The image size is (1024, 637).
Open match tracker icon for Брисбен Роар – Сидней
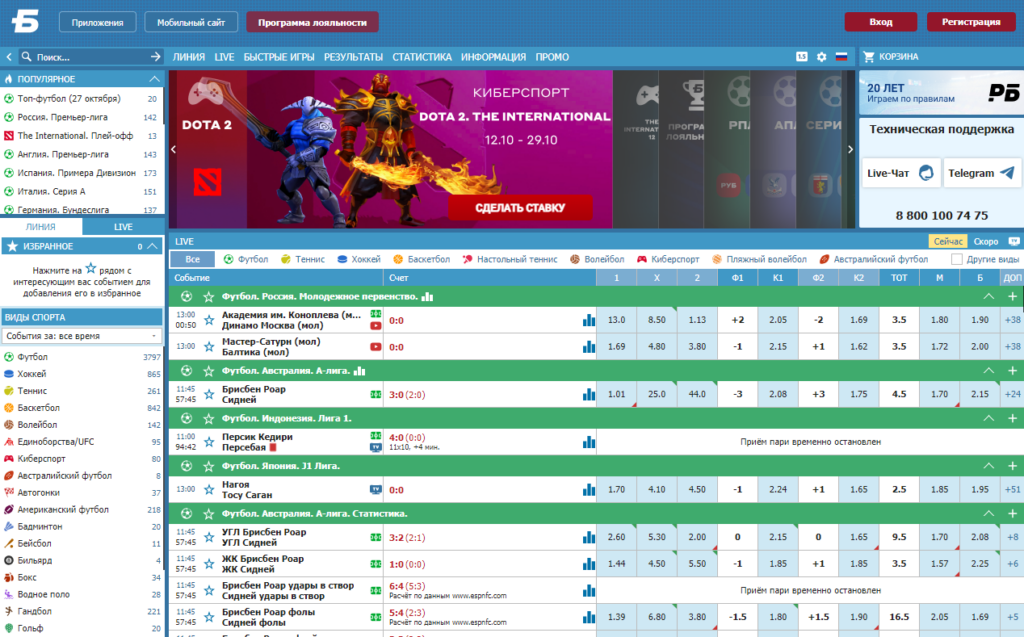tap(376, 395)
